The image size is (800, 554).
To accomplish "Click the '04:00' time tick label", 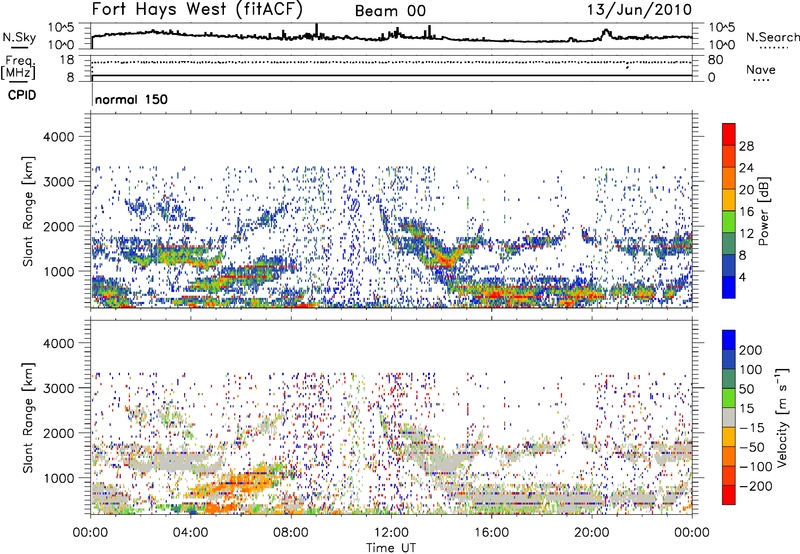I will (x=191, y=533).
